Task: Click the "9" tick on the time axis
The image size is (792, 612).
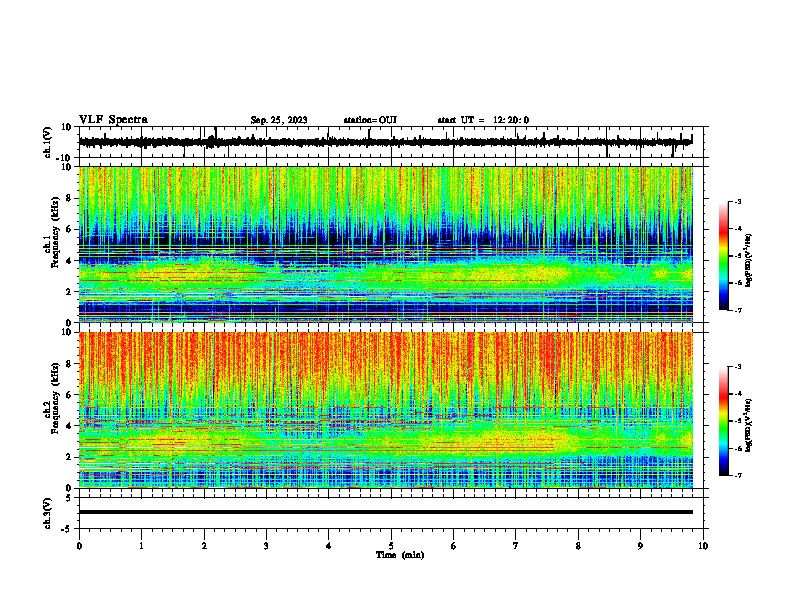Action: click(640, 546)
